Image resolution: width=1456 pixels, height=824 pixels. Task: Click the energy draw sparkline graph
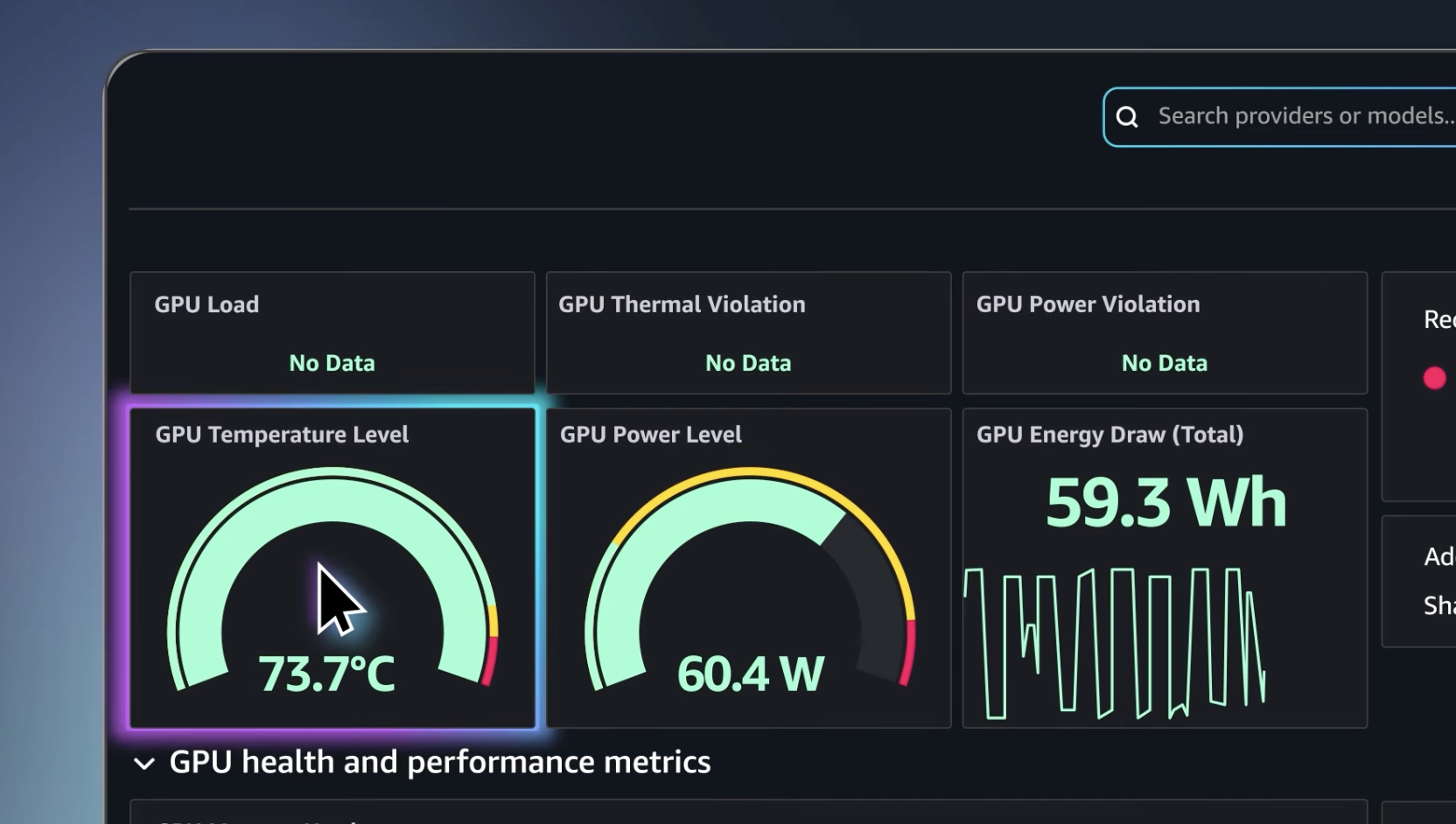tap(1115, 643)
